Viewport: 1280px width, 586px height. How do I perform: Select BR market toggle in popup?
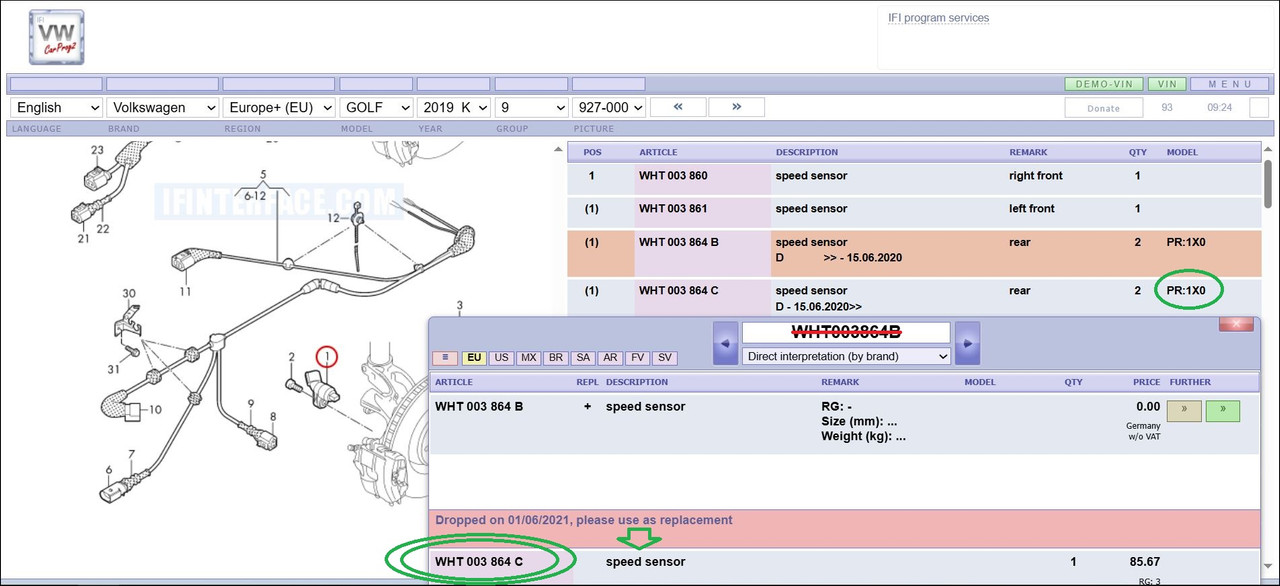click(555, 357)
